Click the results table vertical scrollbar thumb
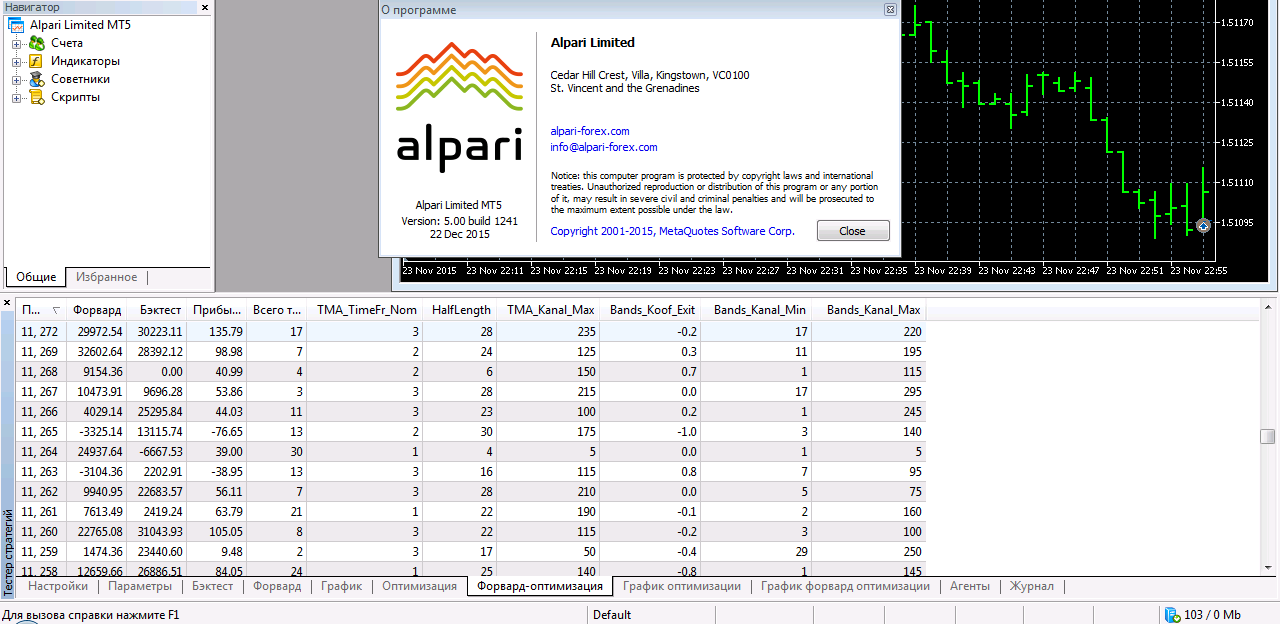 (1268, 436)
